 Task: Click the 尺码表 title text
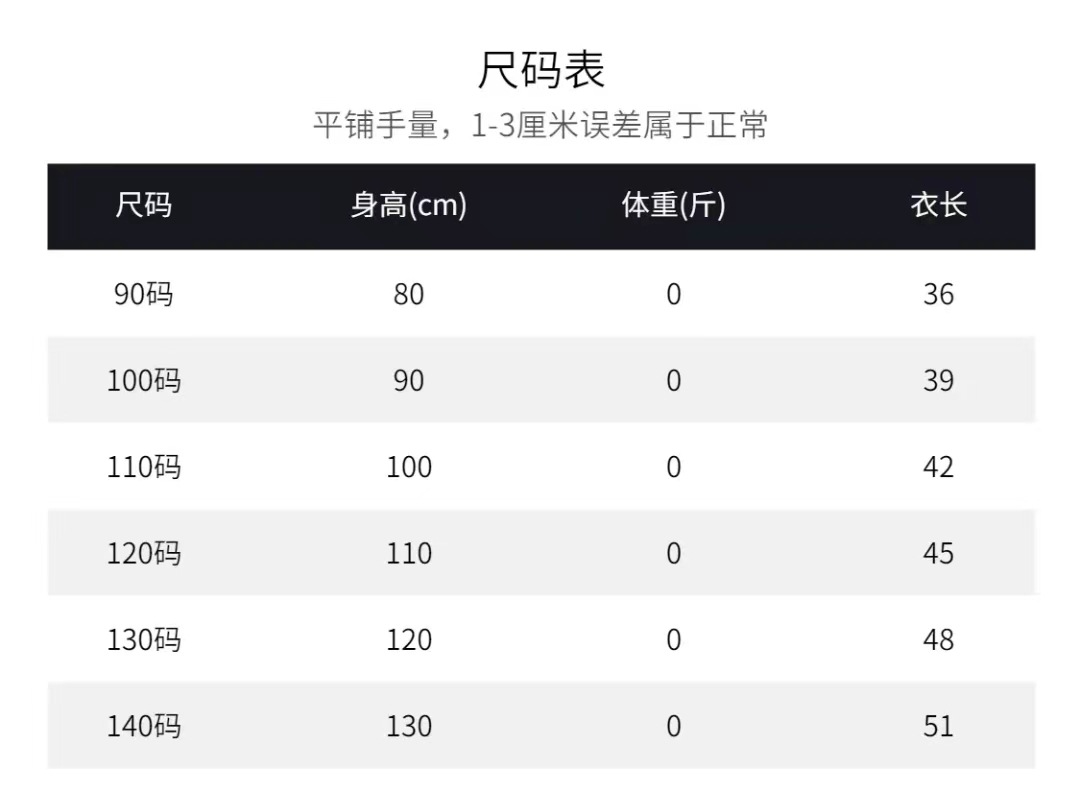540,71
